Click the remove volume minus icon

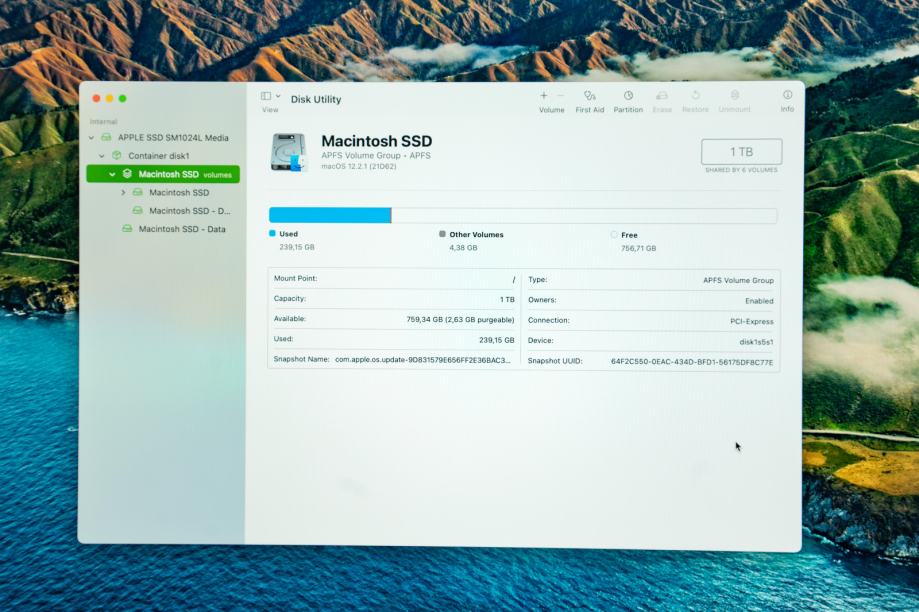[560, 96]
